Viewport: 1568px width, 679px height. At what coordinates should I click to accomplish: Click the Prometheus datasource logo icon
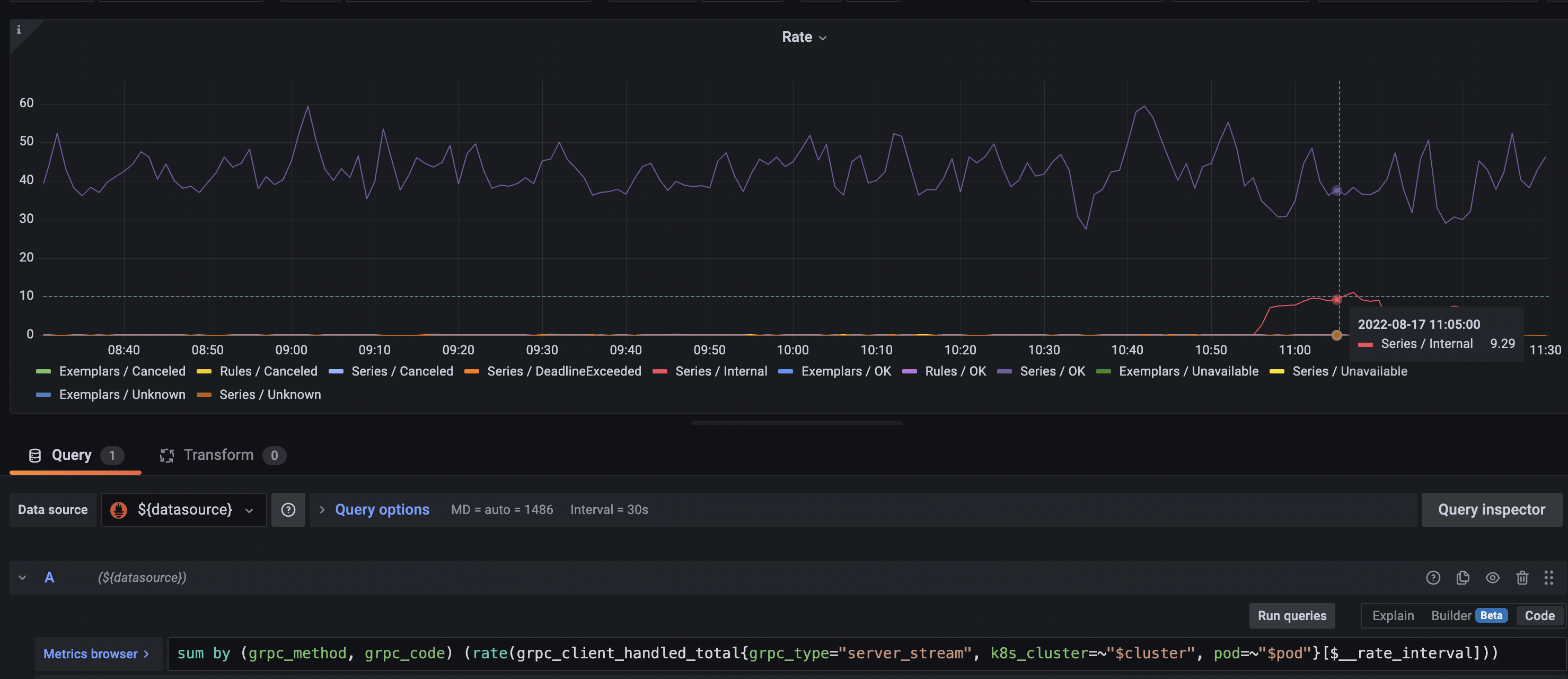click(119, 510)
